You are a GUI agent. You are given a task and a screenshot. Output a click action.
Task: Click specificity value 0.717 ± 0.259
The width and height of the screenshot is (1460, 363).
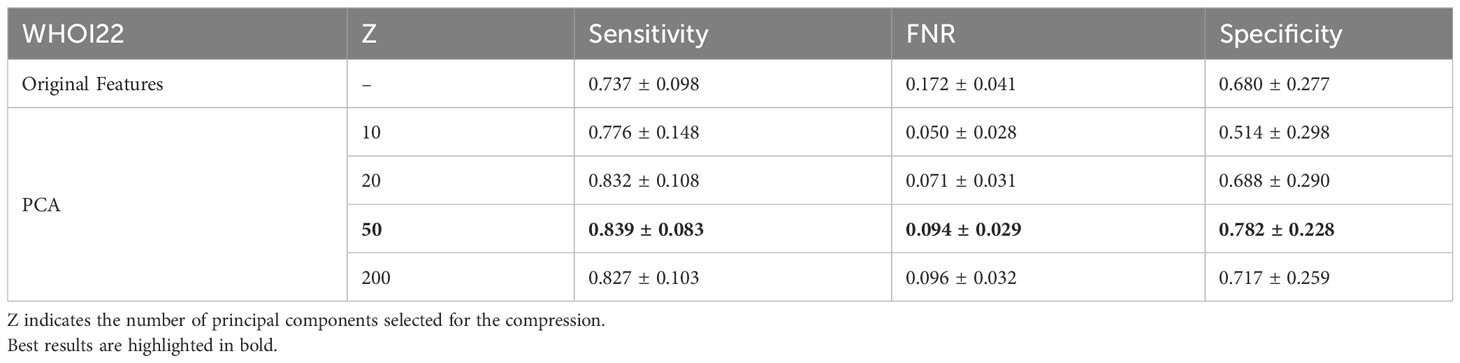point(1274,277)
